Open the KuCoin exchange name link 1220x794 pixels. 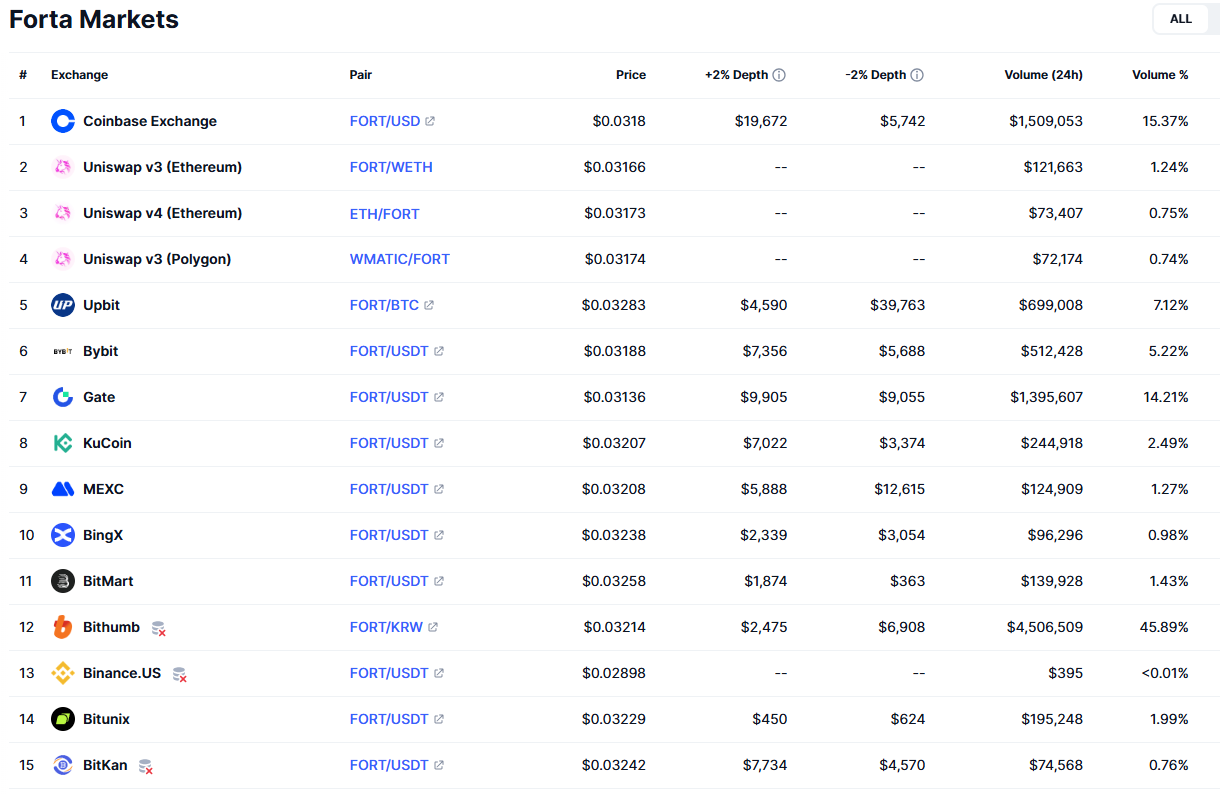pos(107,443)
